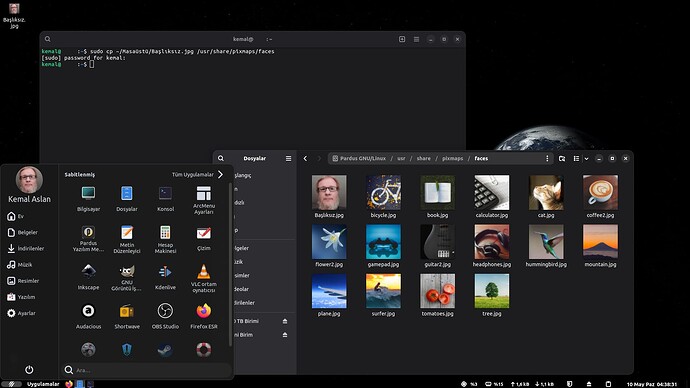Click the power button in the menu

(29, 370)
